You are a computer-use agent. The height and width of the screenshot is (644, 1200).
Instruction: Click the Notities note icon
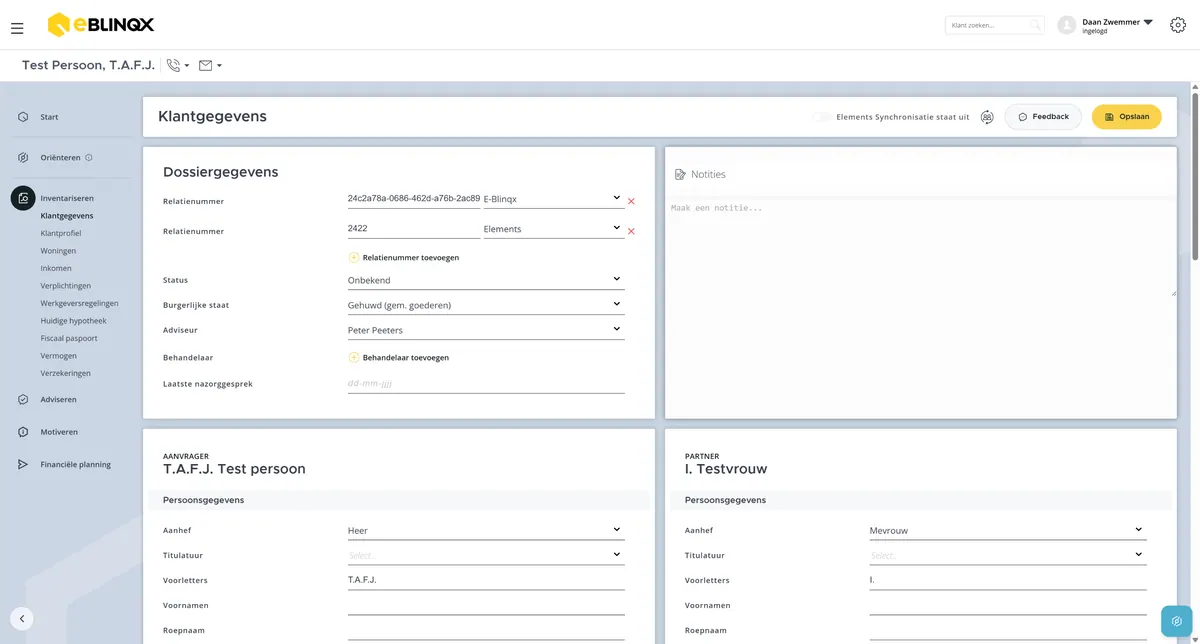pyautogui.click(x=680, y=174)
